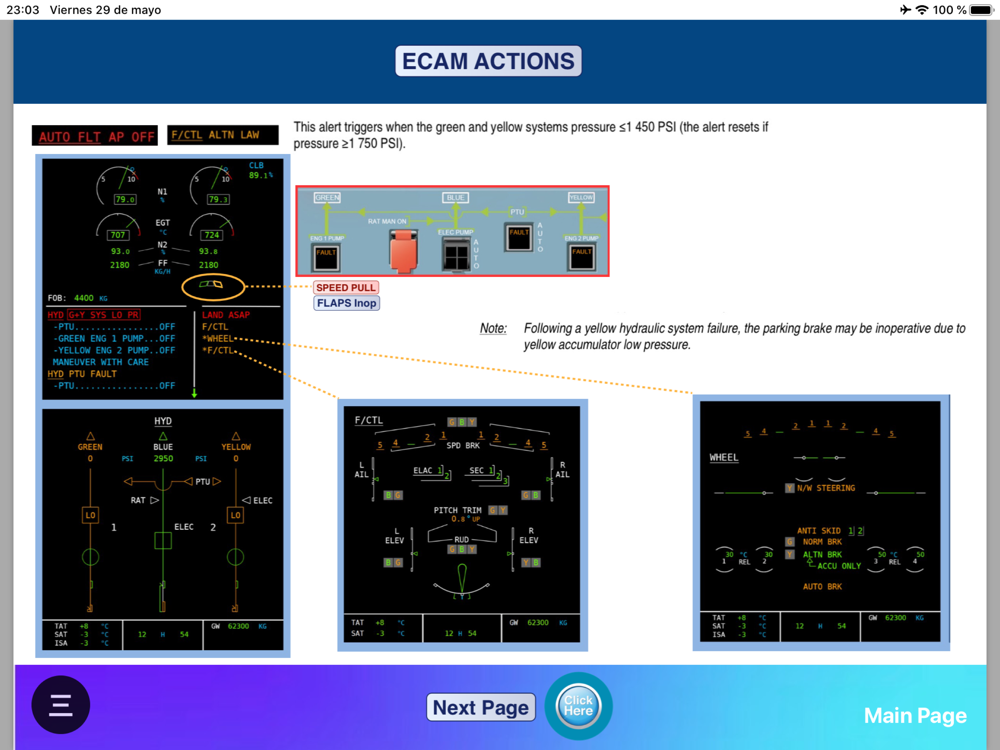Click YELLOW ENG 2 PUMP OFF line
Viewport: 1000px width, 750px height.
pos(114,350)
